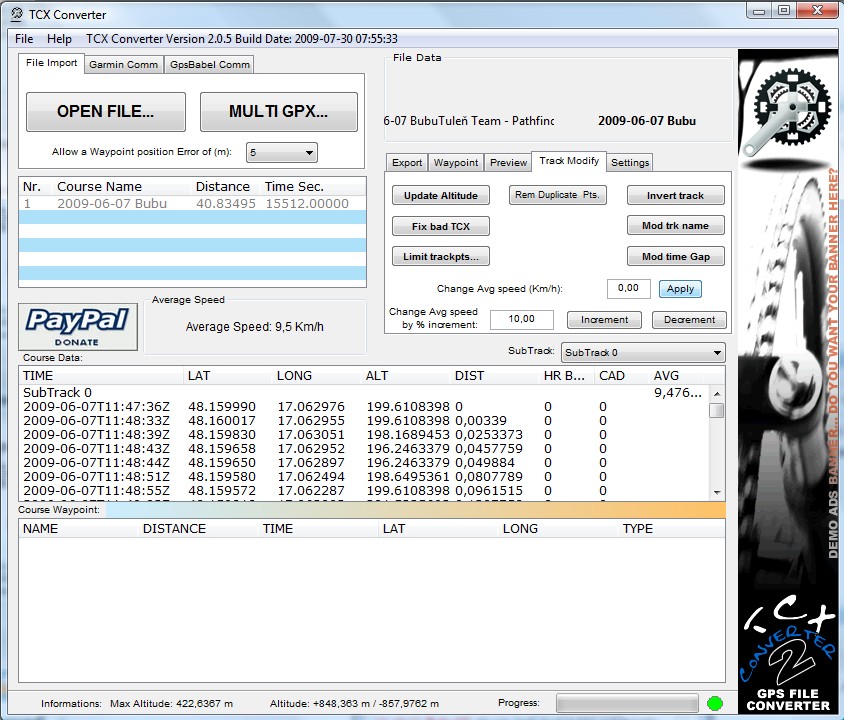Click the Invert track button

675,195
